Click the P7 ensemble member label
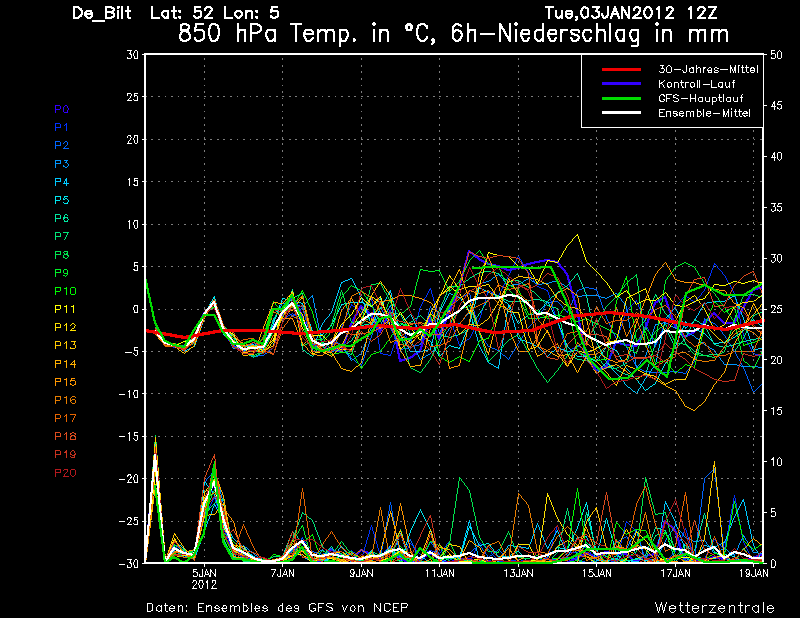This screenshot has width=800, height=618. [62, 236]
